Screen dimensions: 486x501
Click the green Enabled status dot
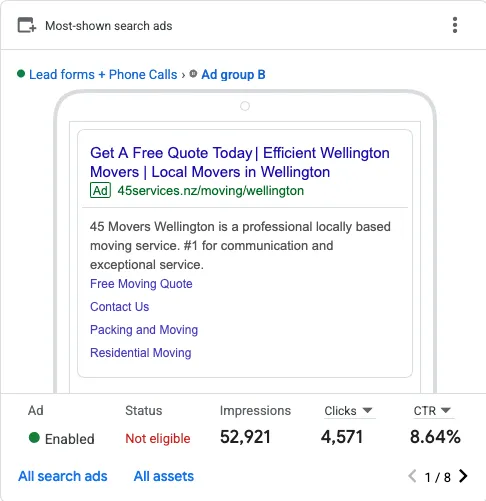coord(34,437)
